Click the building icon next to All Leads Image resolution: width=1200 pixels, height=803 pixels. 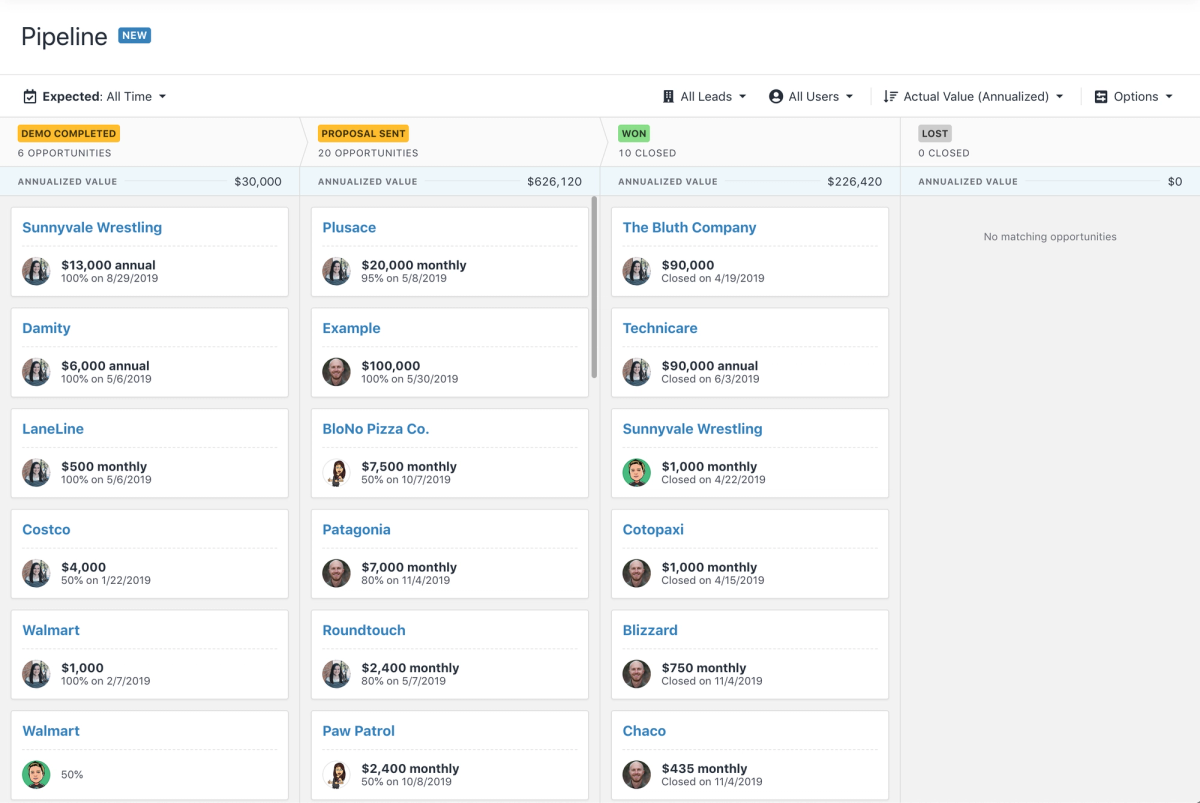click(x=669, y=97)
